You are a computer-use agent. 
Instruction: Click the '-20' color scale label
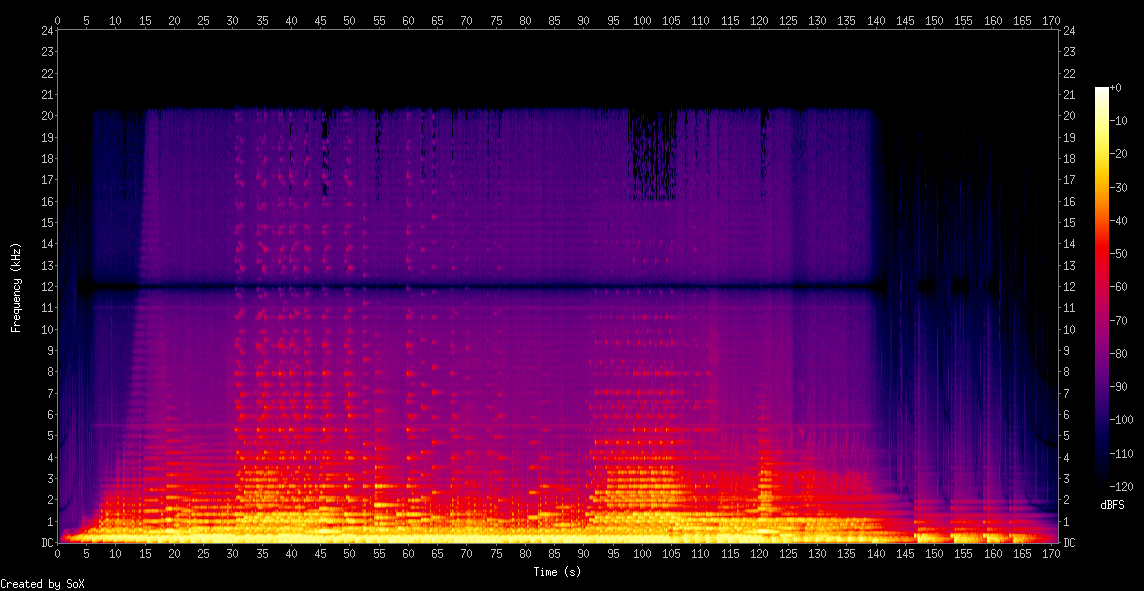[x=1118, y=153]
